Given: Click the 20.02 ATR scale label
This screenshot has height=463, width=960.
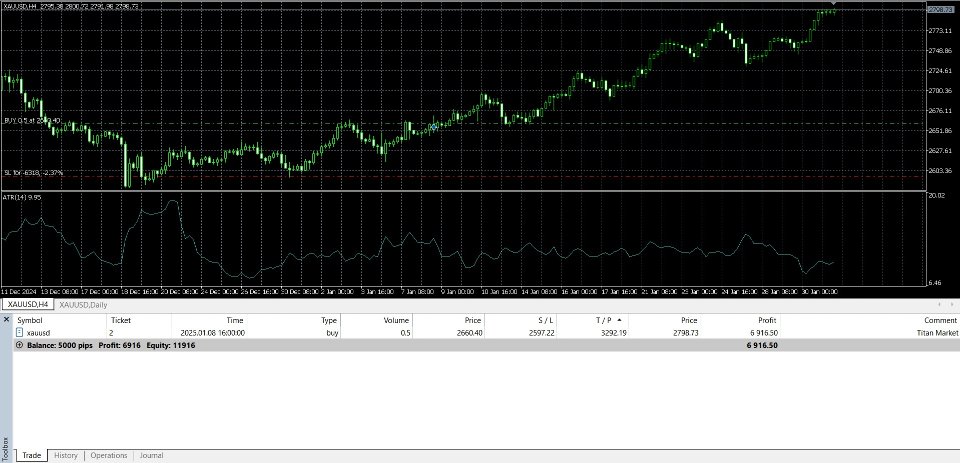Looking at the screenshot, I should (936, 196).
